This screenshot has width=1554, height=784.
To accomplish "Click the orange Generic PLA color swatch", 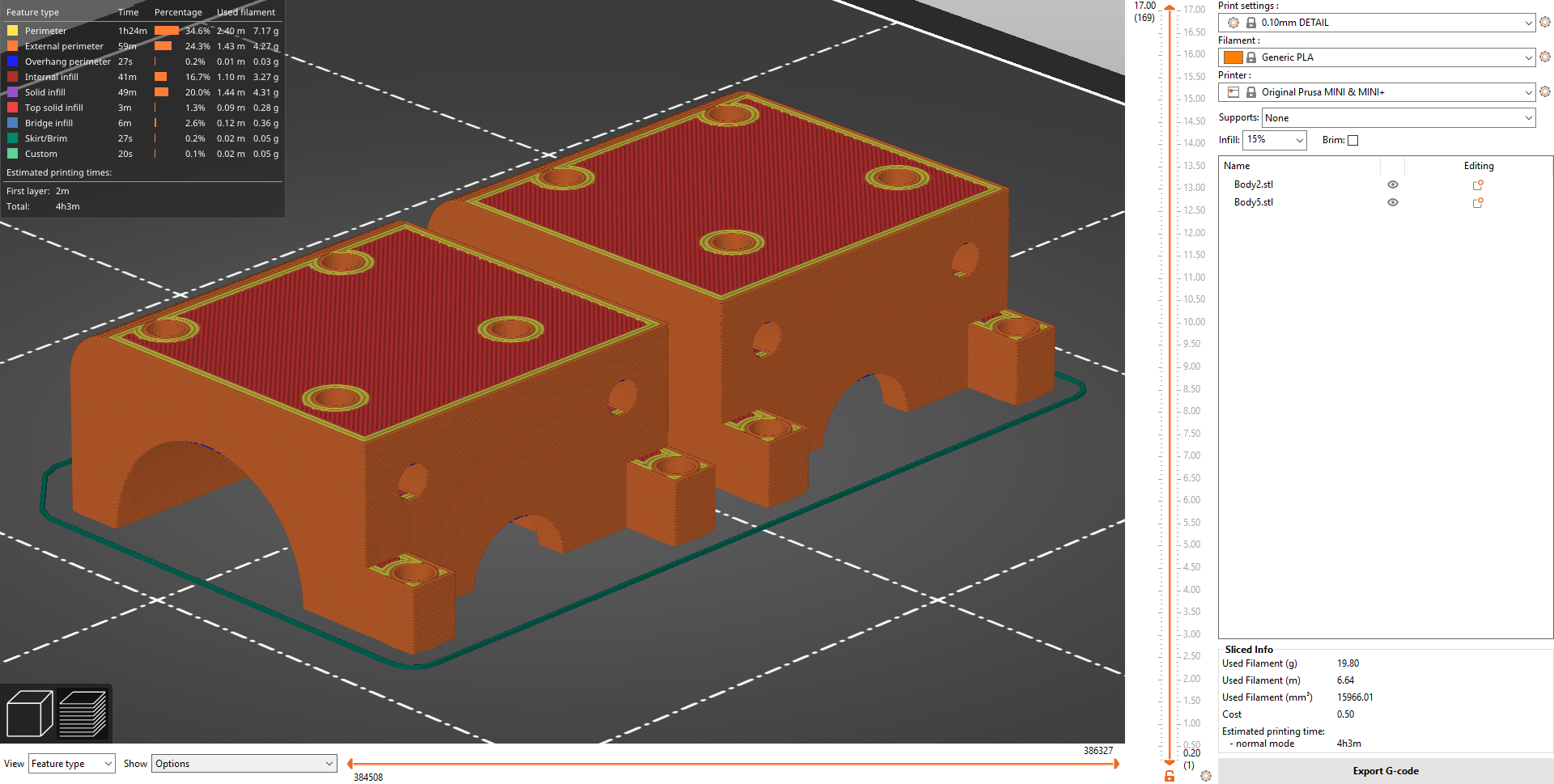I will pos(1233,57).
